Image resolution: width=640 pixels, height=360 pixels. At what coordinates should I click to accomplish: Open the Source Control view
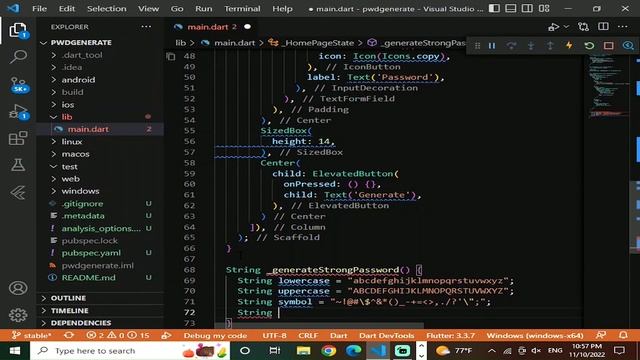18,84
